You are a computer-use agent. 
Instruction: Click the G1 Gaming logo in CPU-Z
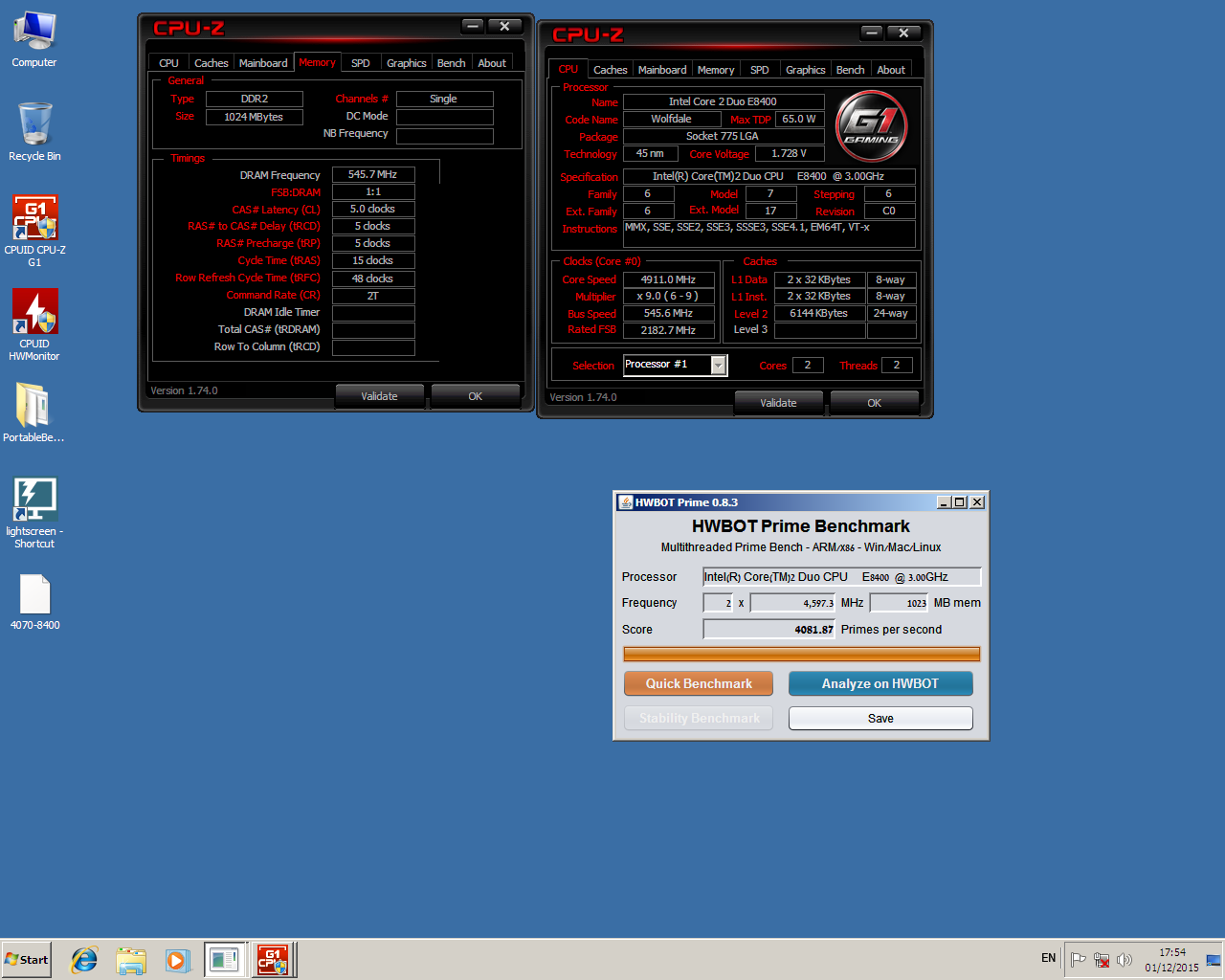(872, 126)
